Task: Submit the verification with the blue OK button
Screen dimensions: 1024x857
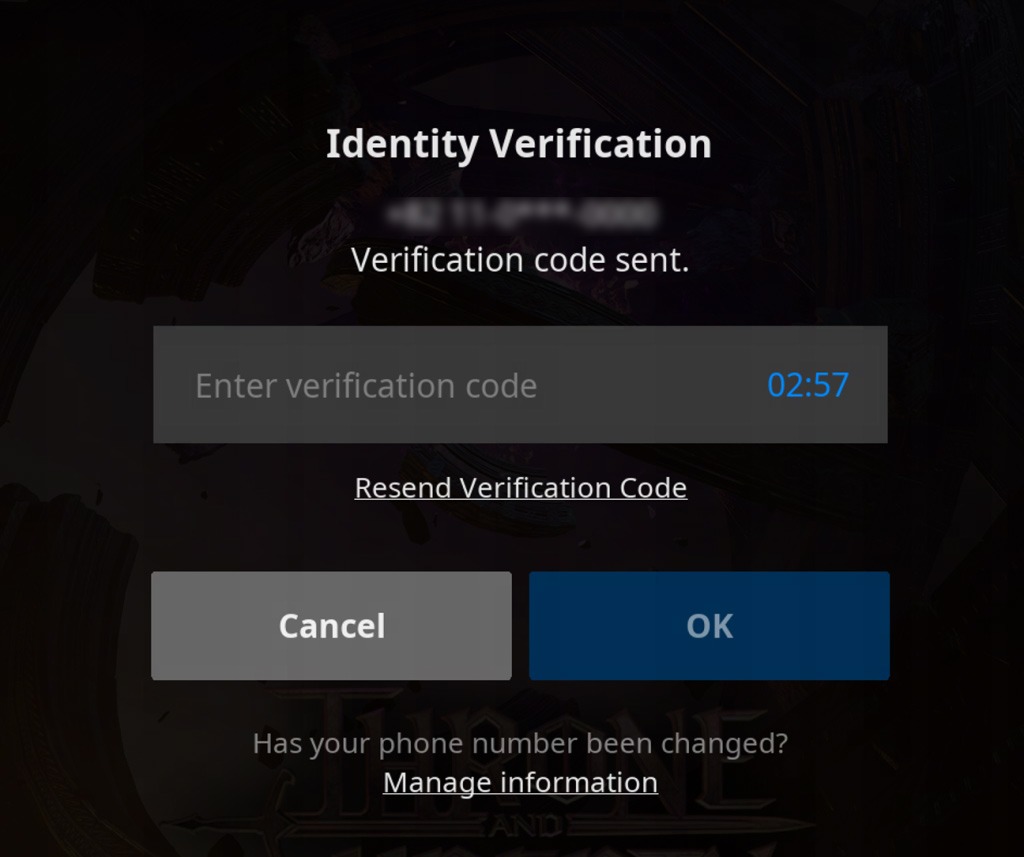Action: coord(709,626)
